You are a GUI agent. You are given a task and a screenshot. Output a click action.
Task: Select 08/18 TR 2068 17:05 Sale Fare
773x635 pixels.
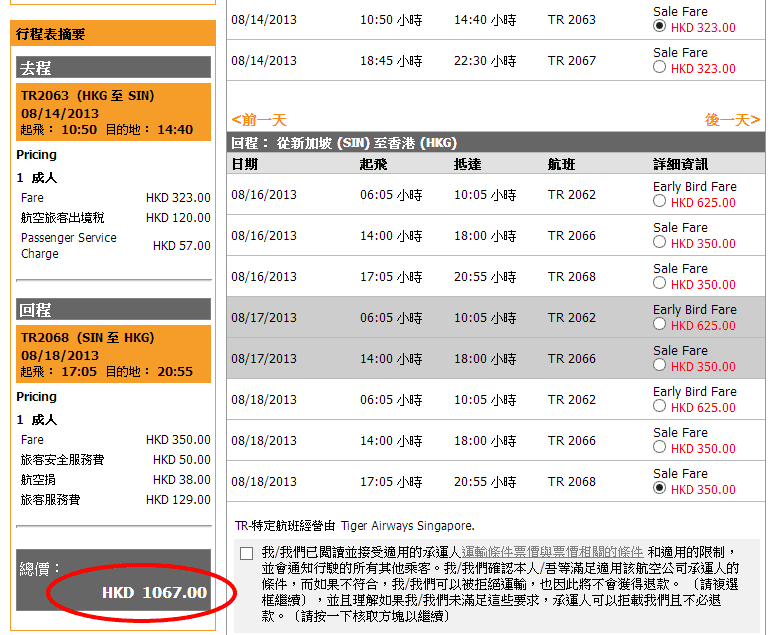point(659,489)
